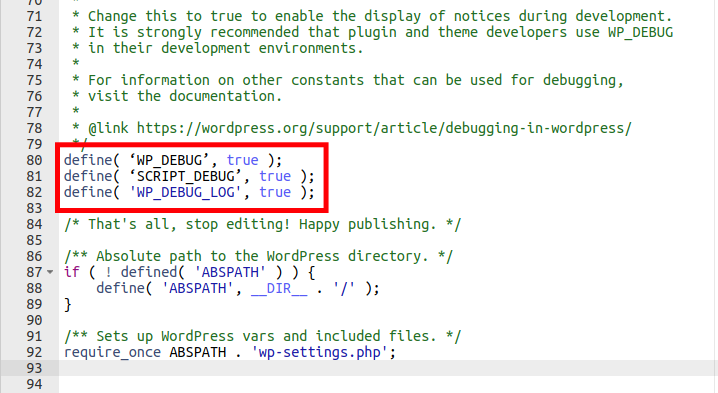
Task: Click line number 84 in the gutter
Action: point(34,224)
